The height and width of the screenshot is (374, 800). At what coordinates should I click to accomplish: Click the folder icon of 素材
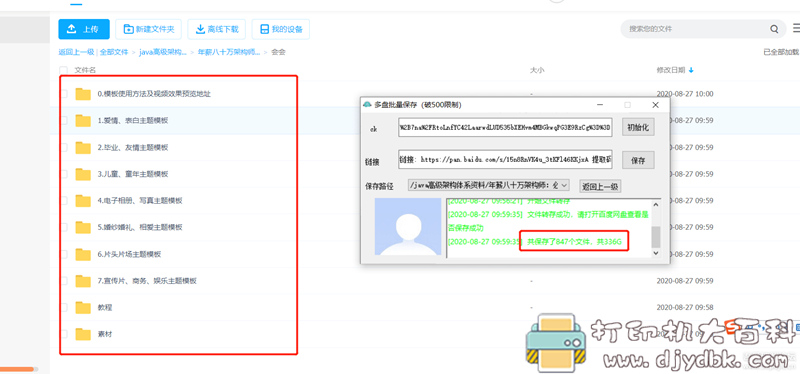(x=83, y=334)
